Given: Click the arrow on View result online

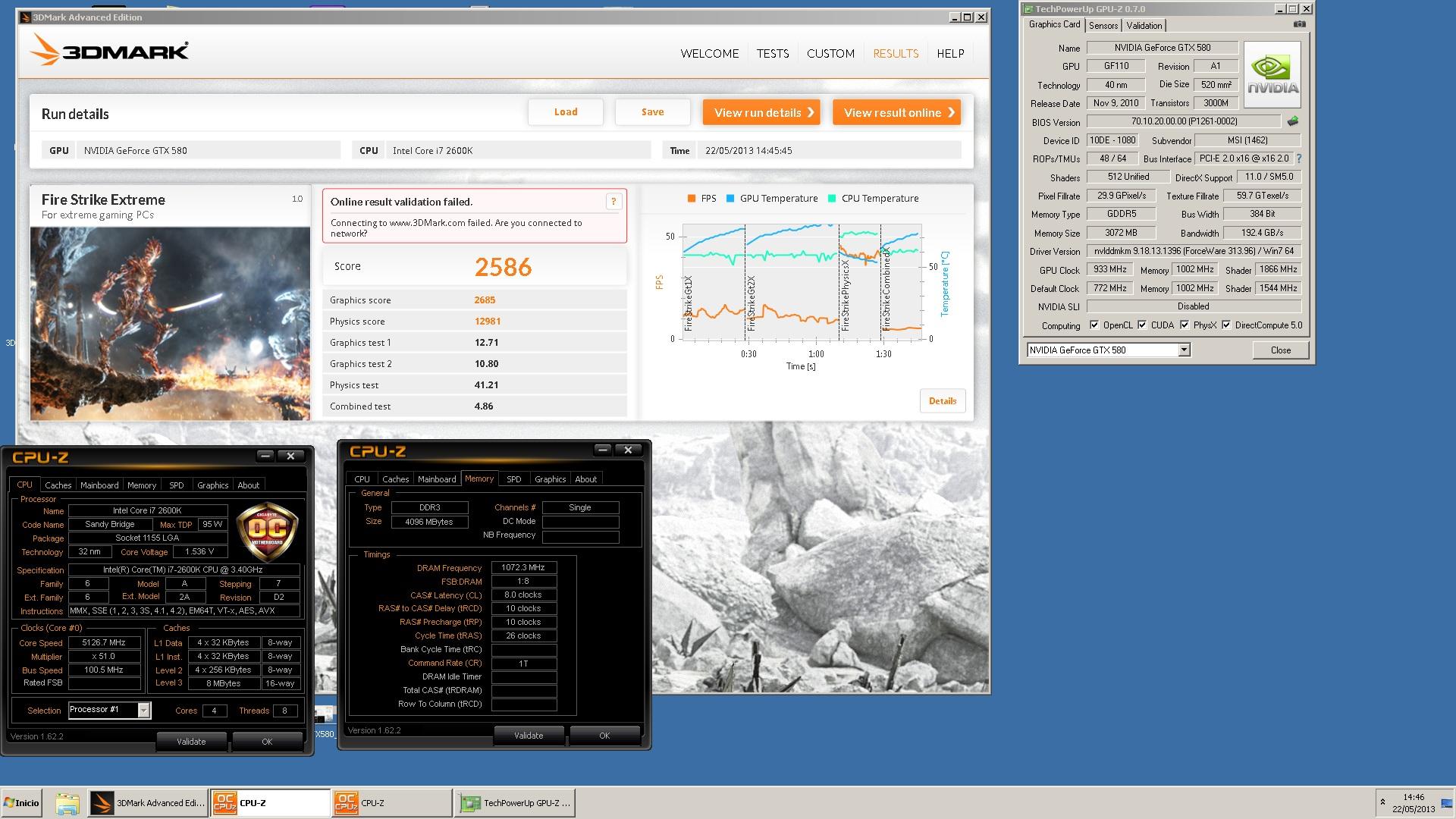Looking at the screenshot, I should (951, 112).
